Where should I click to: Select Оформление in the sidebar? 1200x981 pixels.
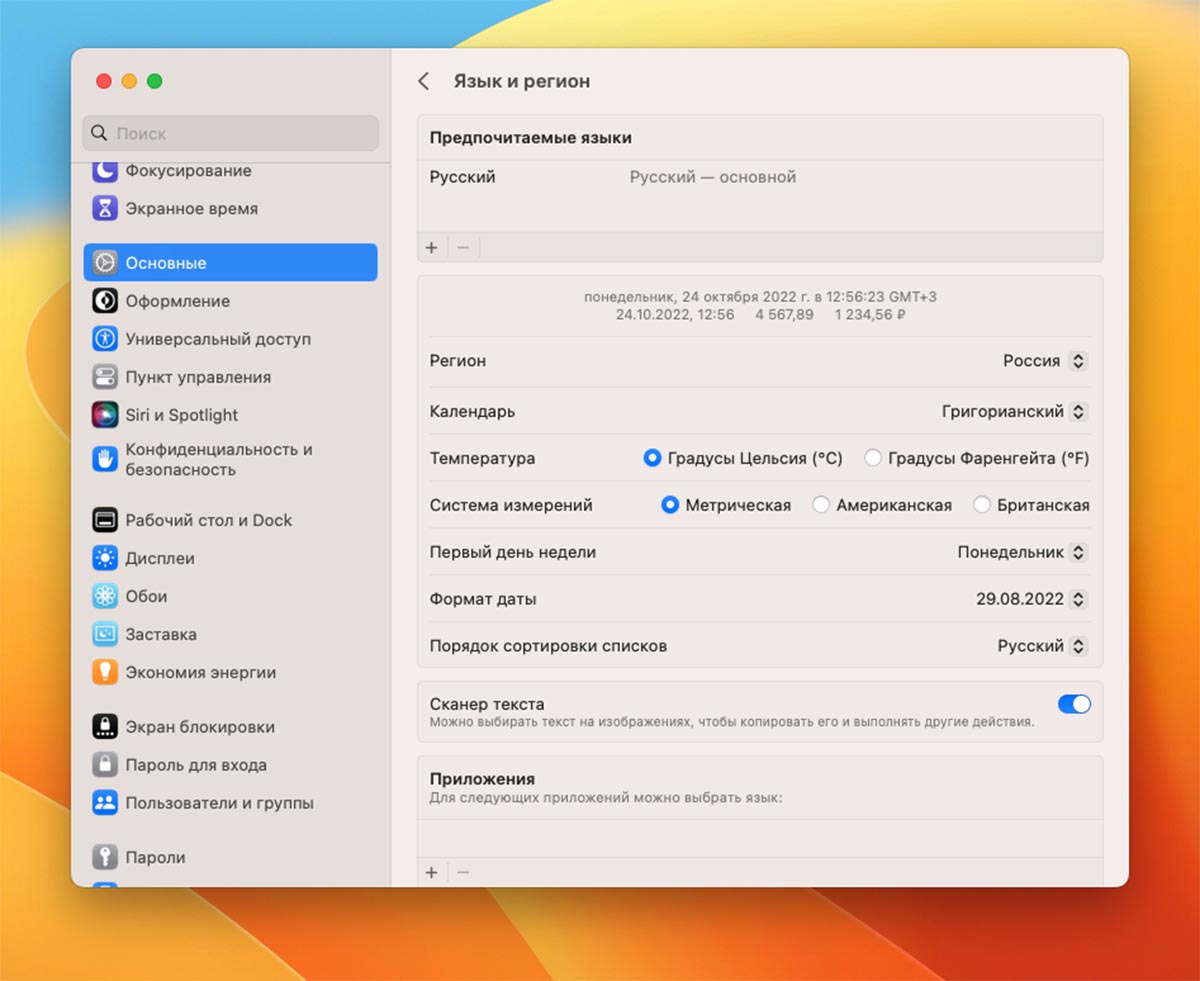click(x=231, y=301)
